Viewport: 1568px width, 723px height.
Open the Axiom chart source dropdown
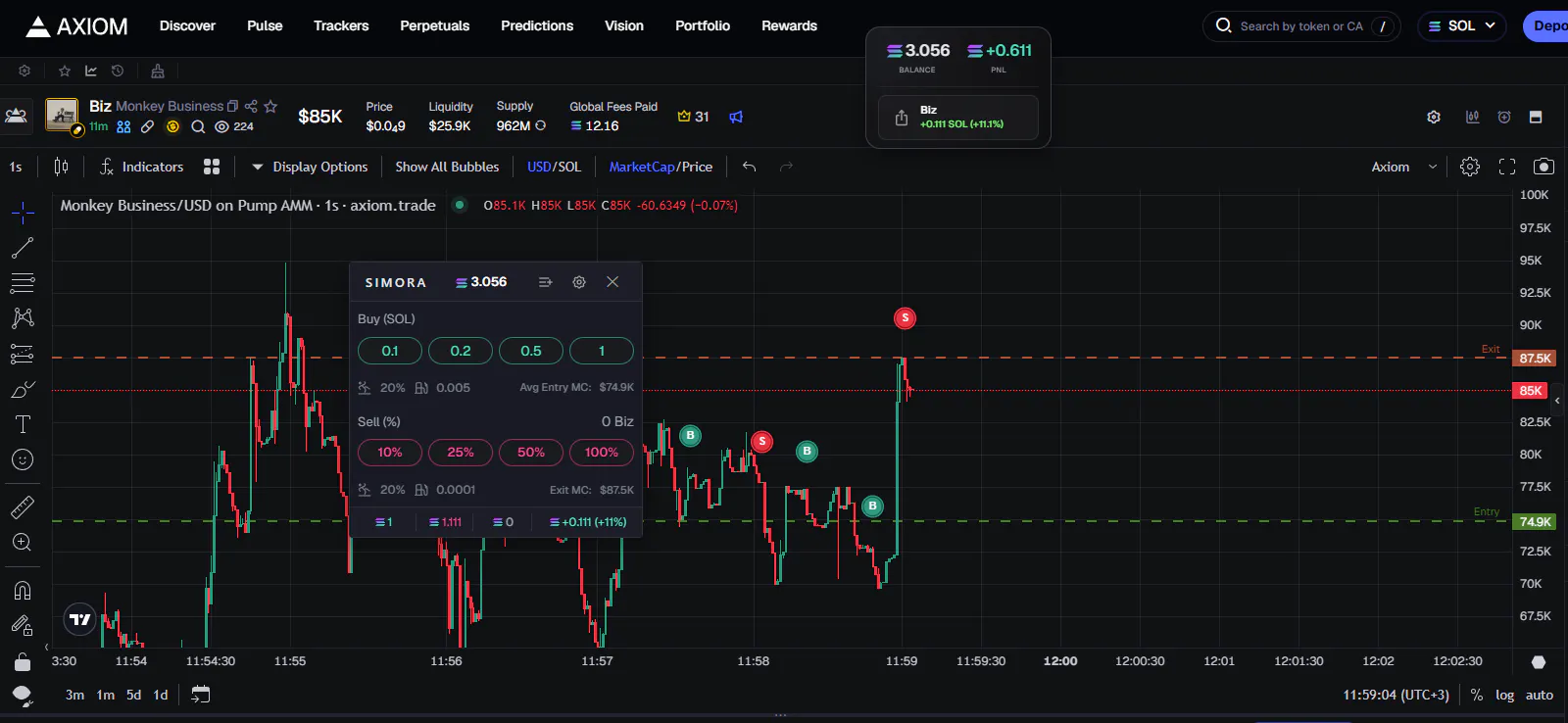coord(1404,167)
